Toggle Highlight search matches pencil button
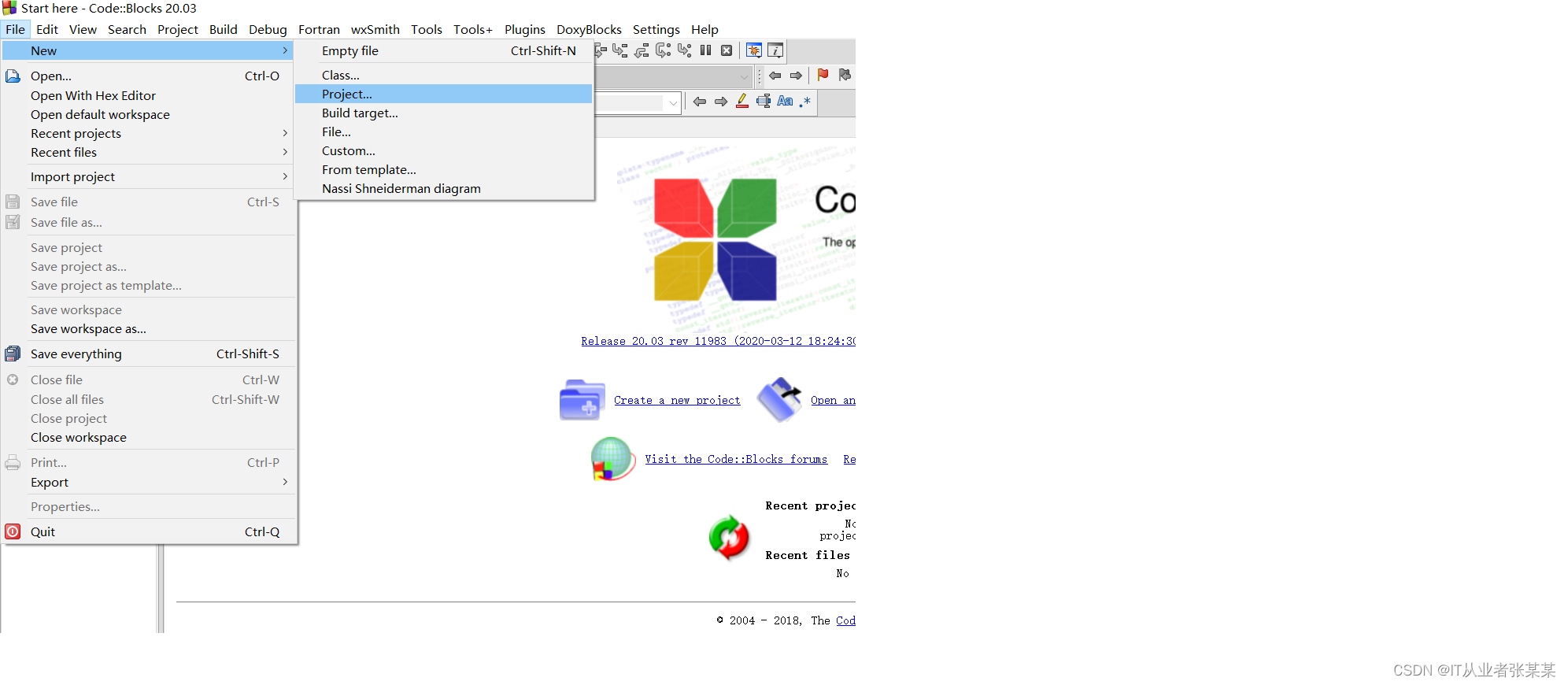 [742, 102]
